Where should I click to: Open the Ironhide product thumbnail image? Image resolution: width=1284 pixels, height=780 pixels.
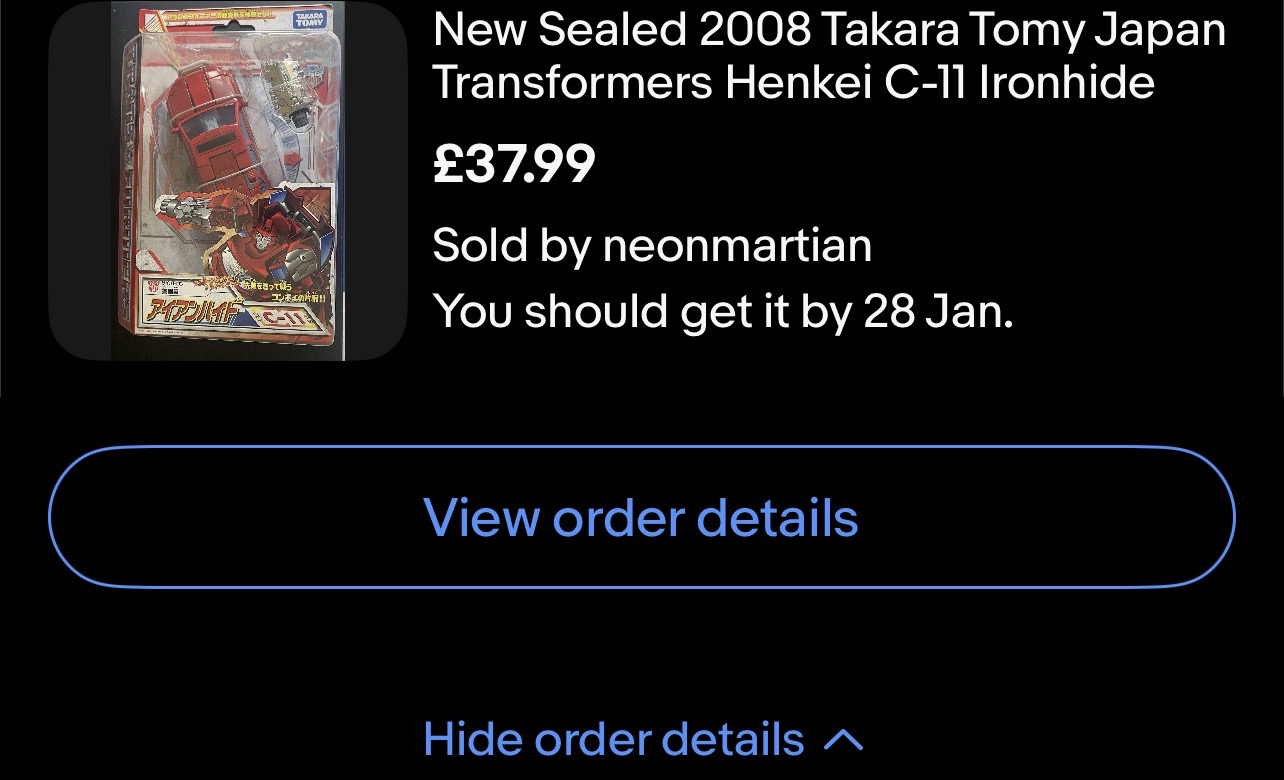pos(228,181)
